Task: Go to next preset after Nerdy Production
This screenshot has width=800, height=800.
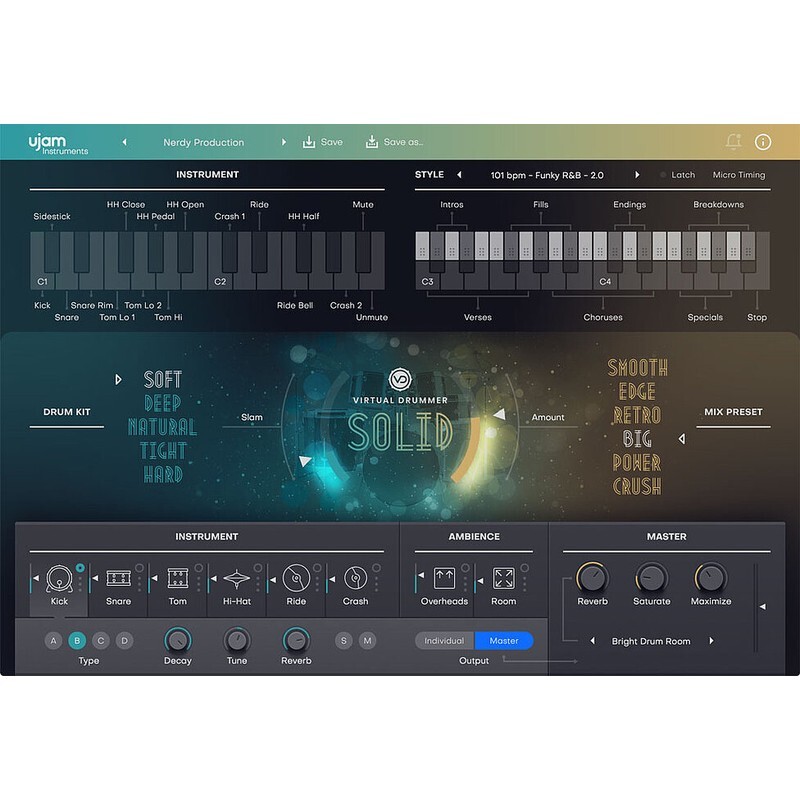Action: (284, 142)
